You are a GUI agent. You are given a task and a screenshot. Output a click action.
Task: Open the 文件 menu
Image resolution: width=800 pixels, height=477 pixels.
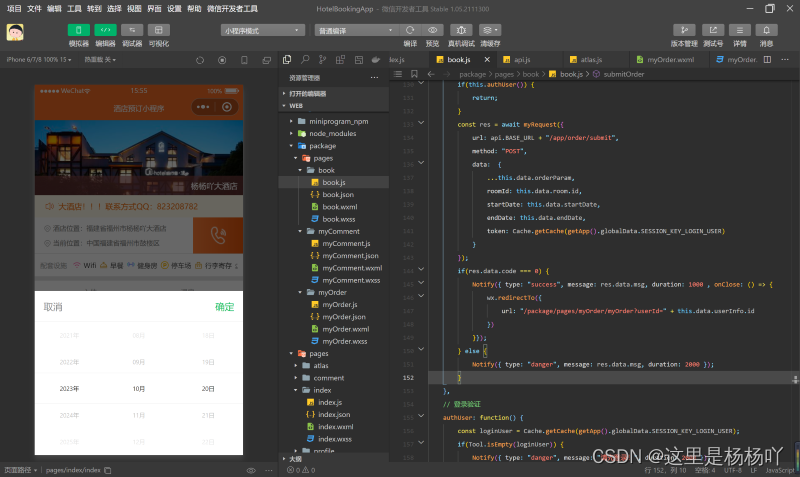pyautogui.click(x=34, y=9)
